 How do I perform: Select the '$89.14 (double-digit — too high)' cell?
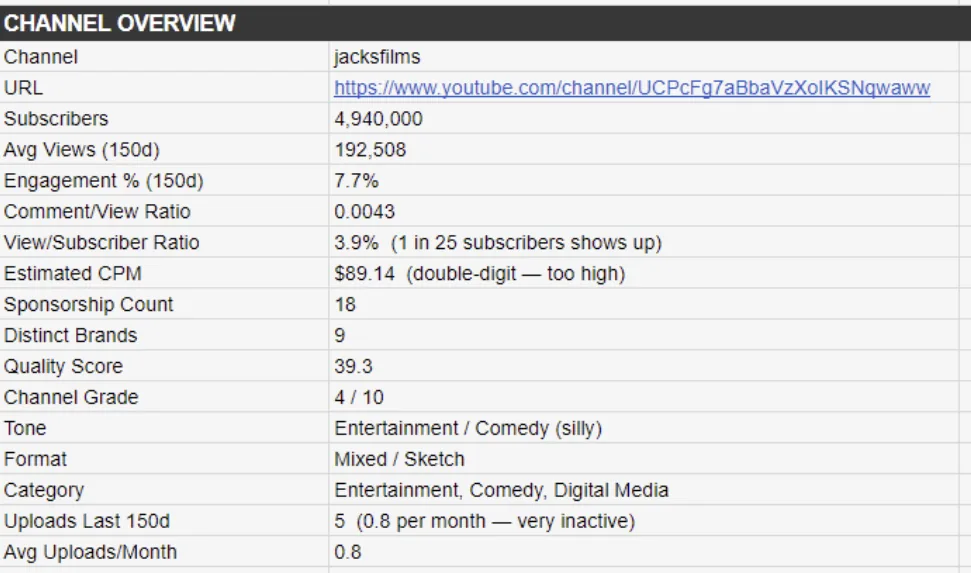[644, 273]
